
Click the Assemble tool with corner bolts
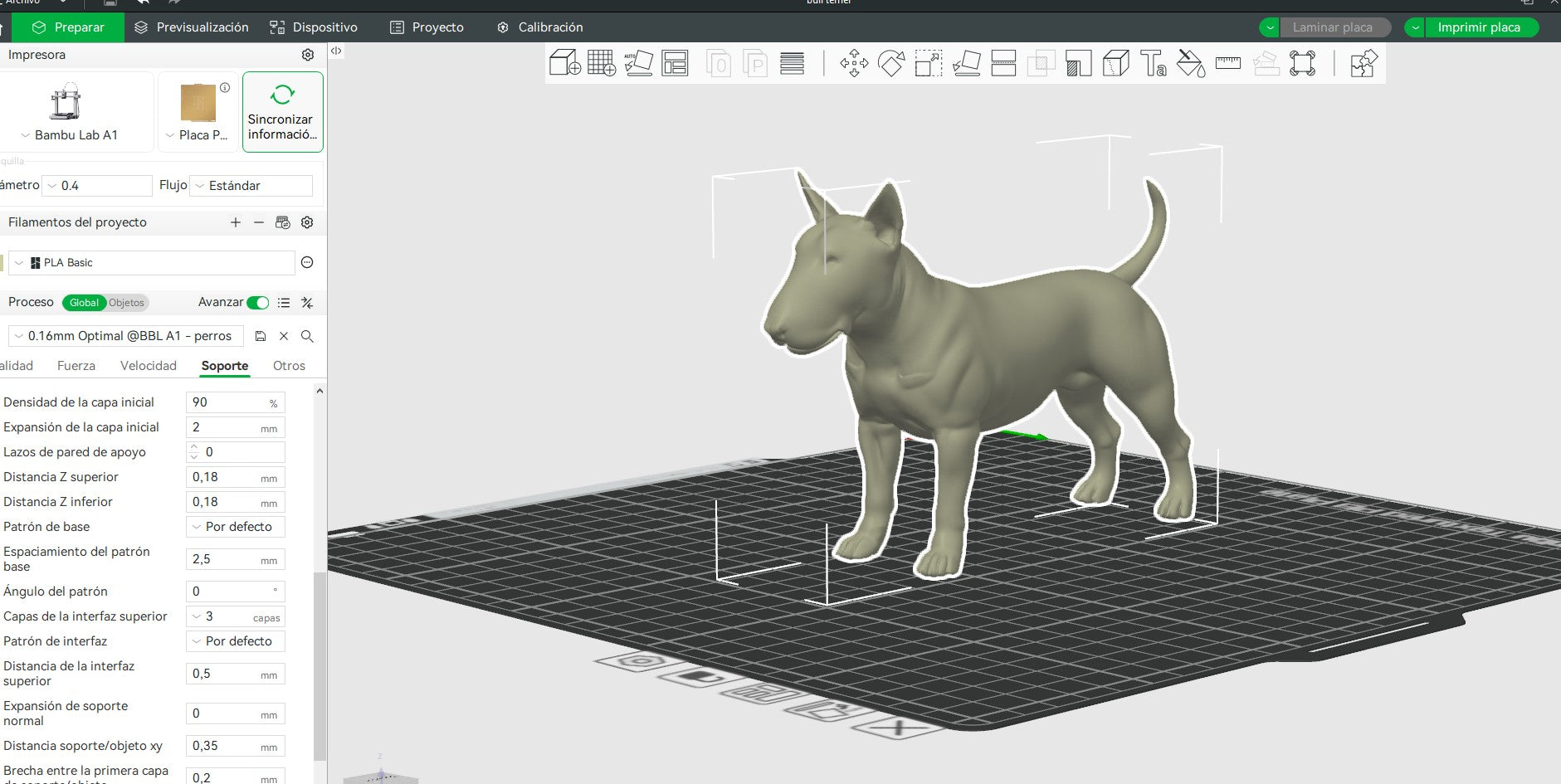pyautogui.click(x=1303, y=63)
